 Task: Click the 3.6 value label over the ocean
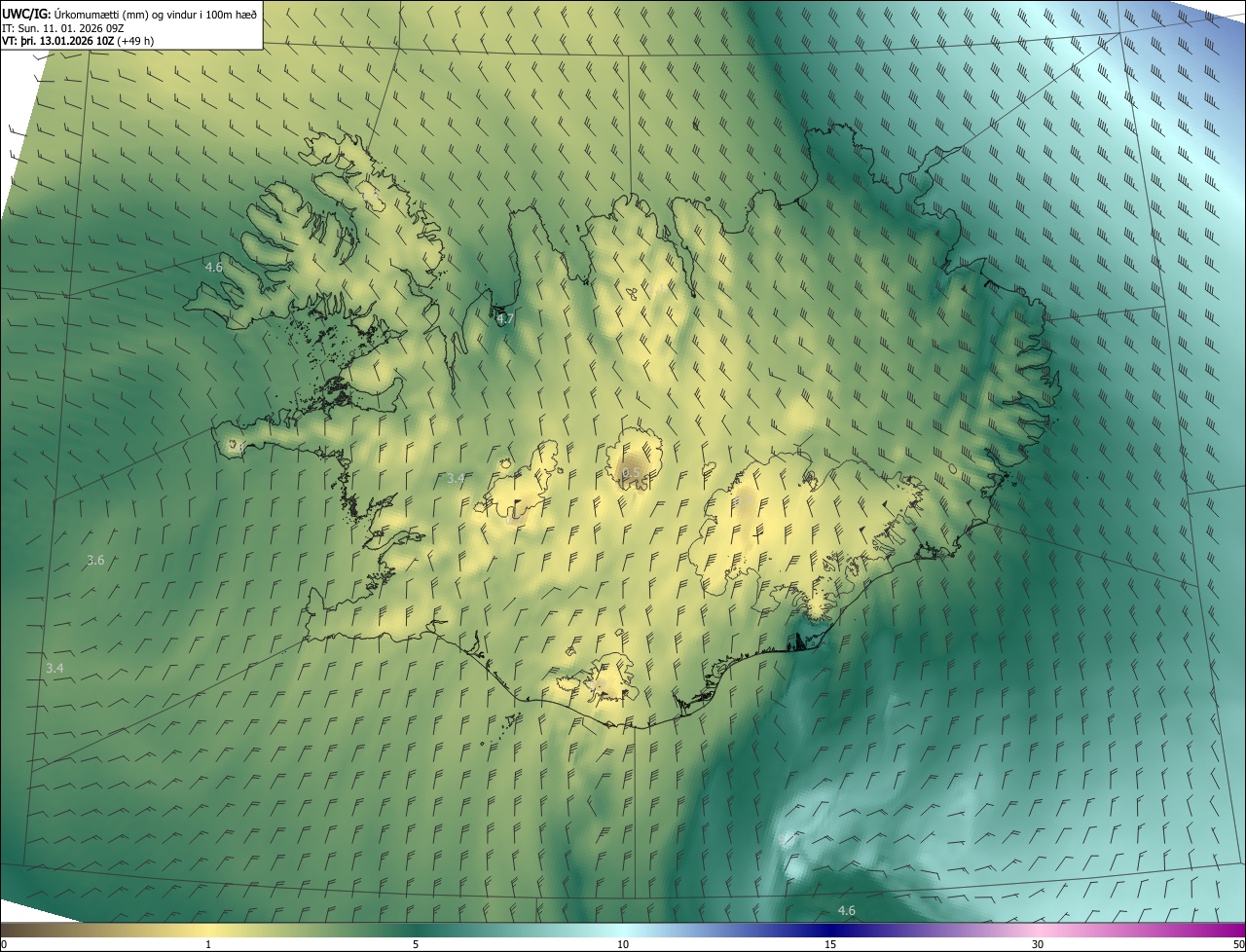click(95, 560)
